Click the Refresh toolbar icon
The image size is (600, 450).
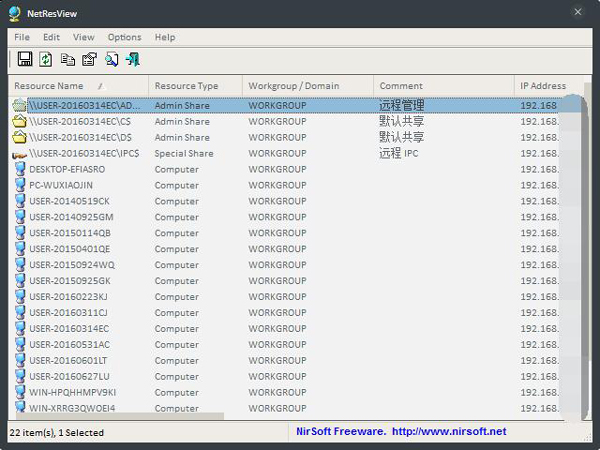46,59
